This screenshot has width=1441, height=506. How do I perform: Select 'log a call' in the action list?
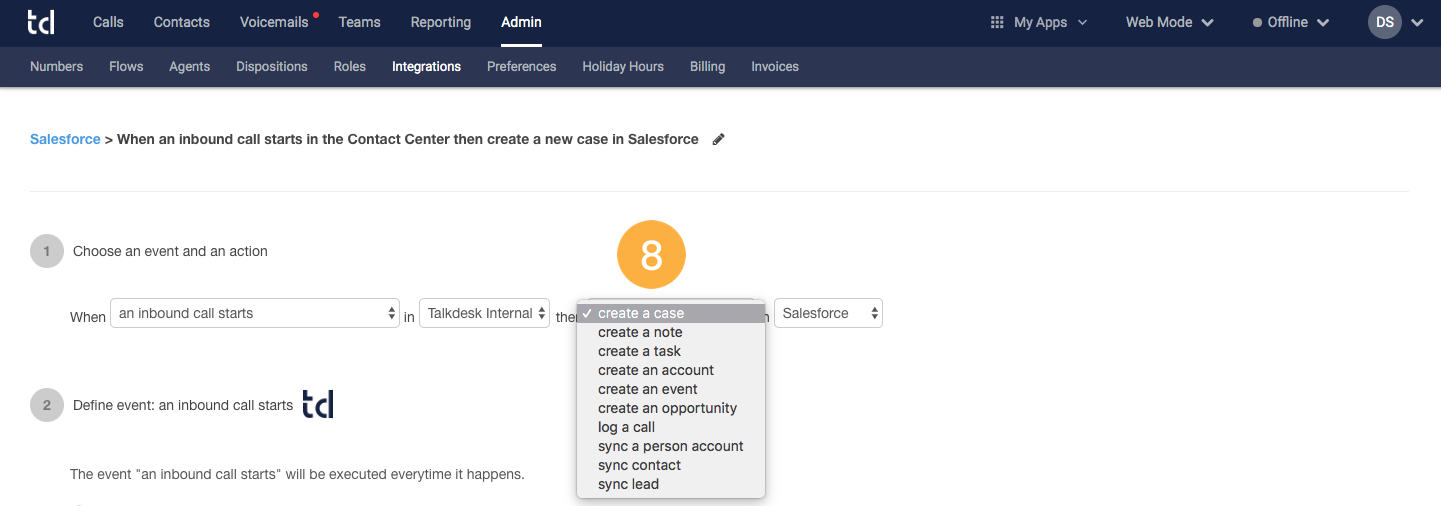671,427
